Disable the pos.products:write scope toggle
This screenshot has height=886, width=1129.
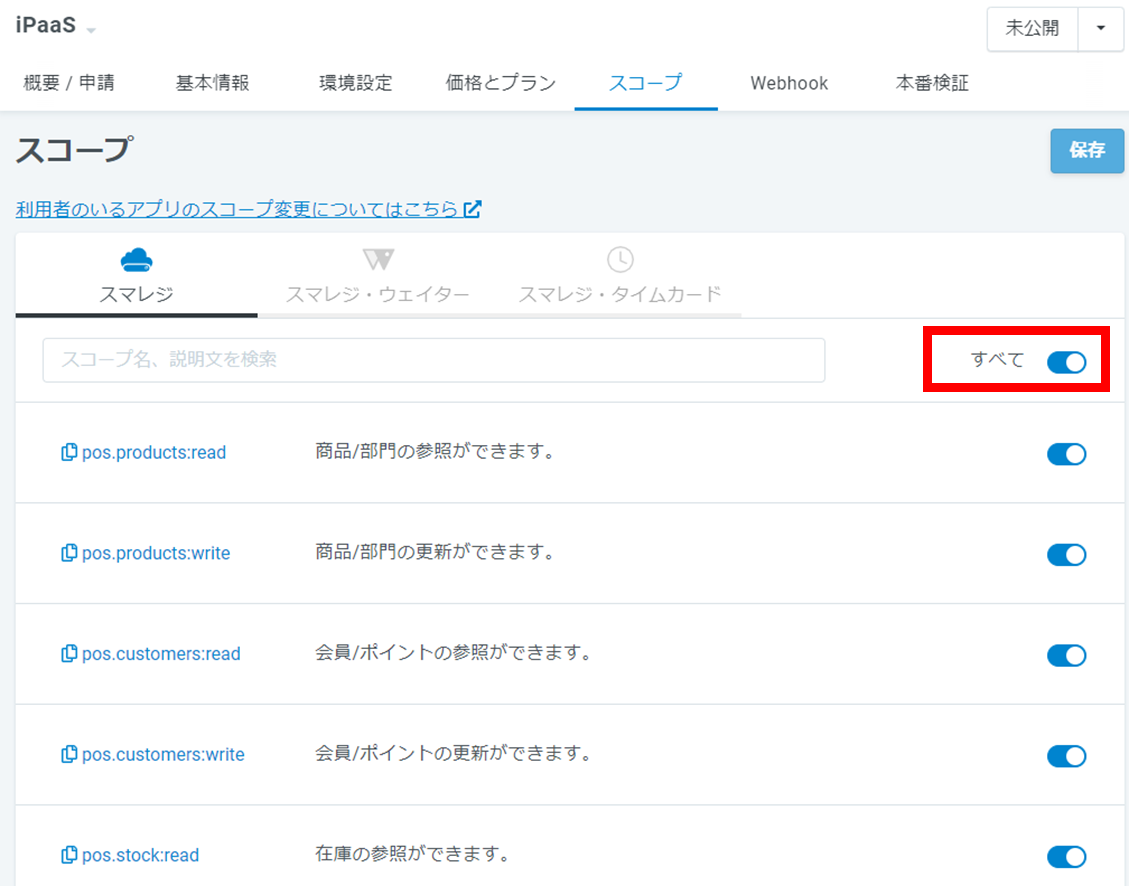click(1066, 555)
